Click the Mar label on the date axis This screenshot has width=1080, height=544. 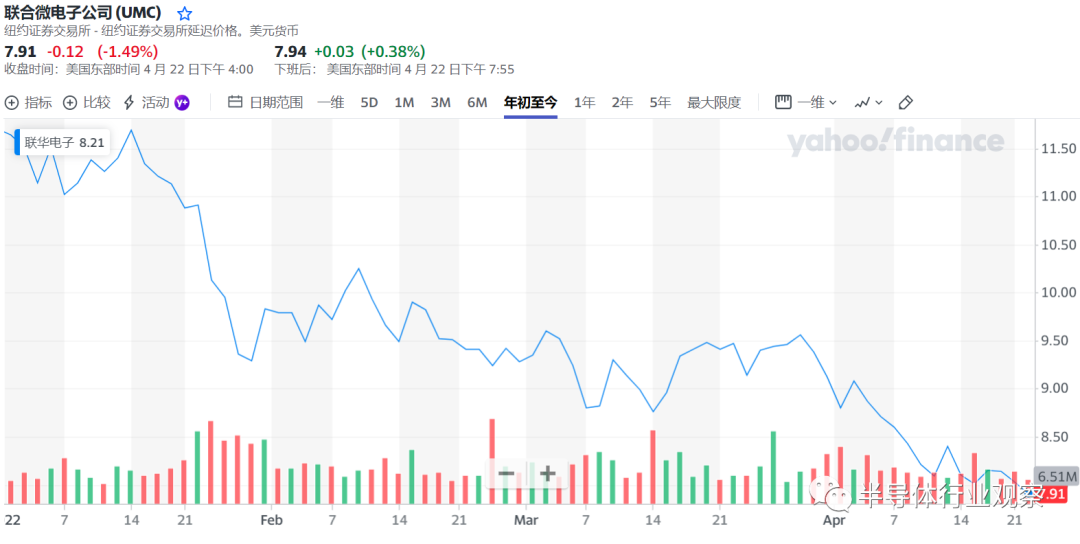click(x=527, y=521)
